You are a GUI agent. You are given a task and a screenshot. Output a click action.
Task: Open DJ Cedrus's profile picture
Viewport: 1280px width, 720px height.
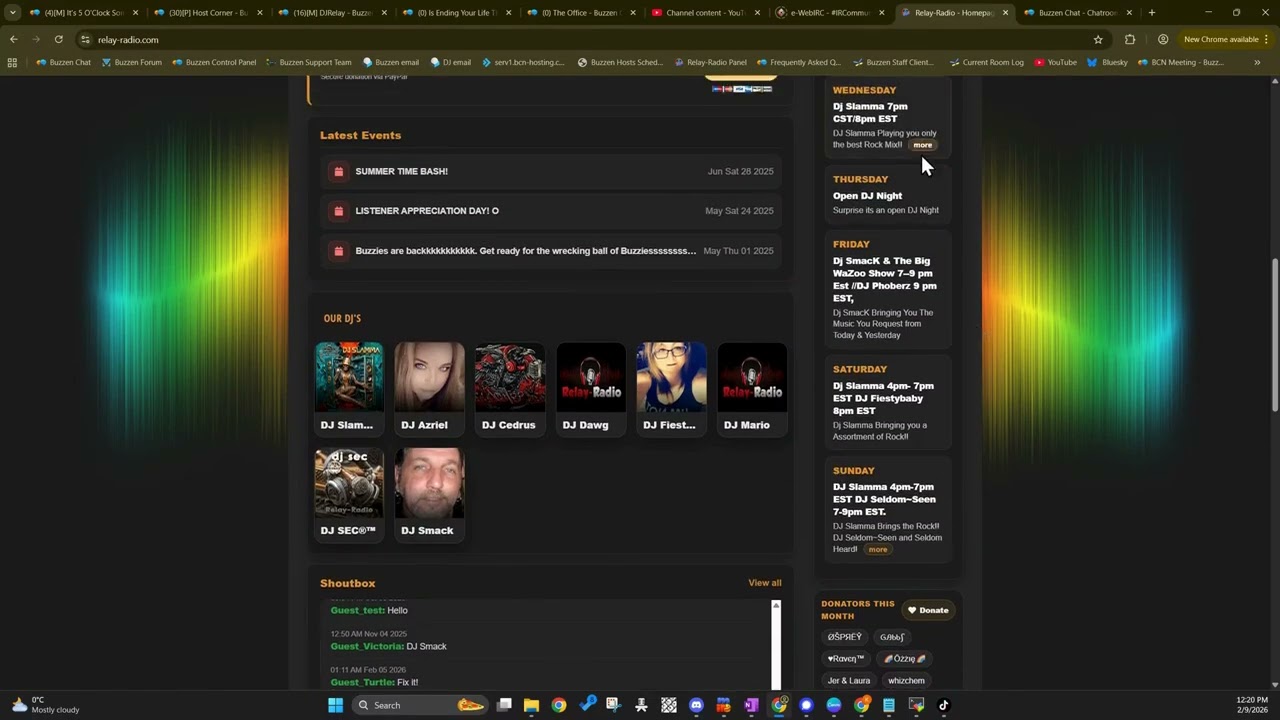click(x=510, y=377)
